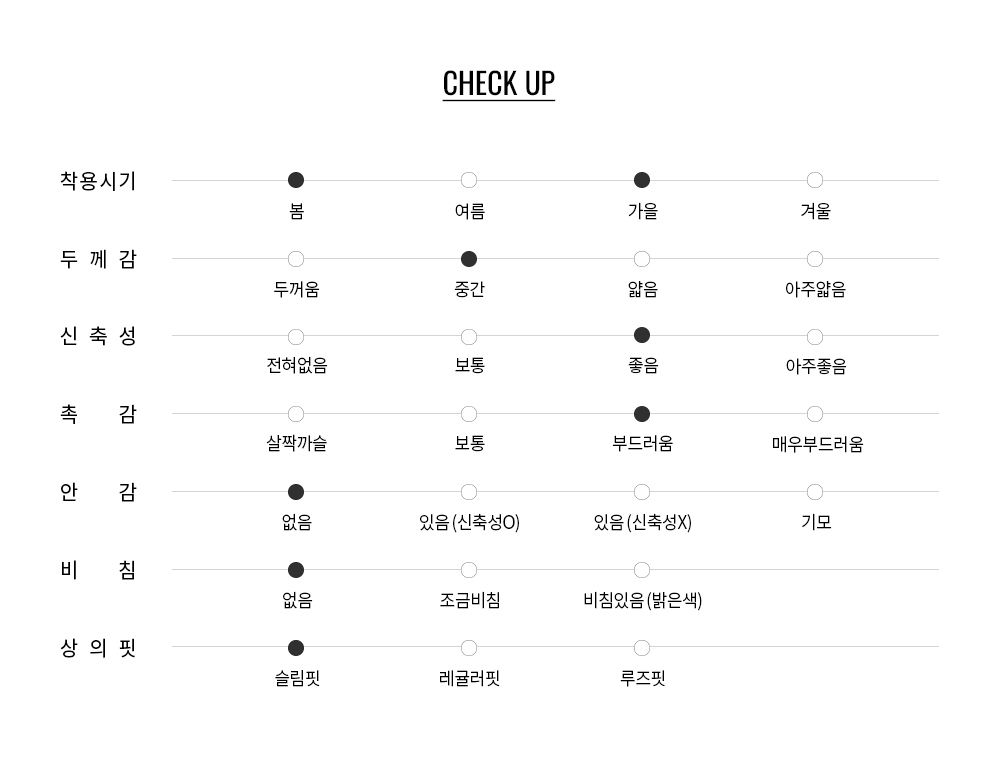This screenshot has width=1000, height=777.
Task: Select the 가을 (autumn) radio dot
Action: (642, 180)
